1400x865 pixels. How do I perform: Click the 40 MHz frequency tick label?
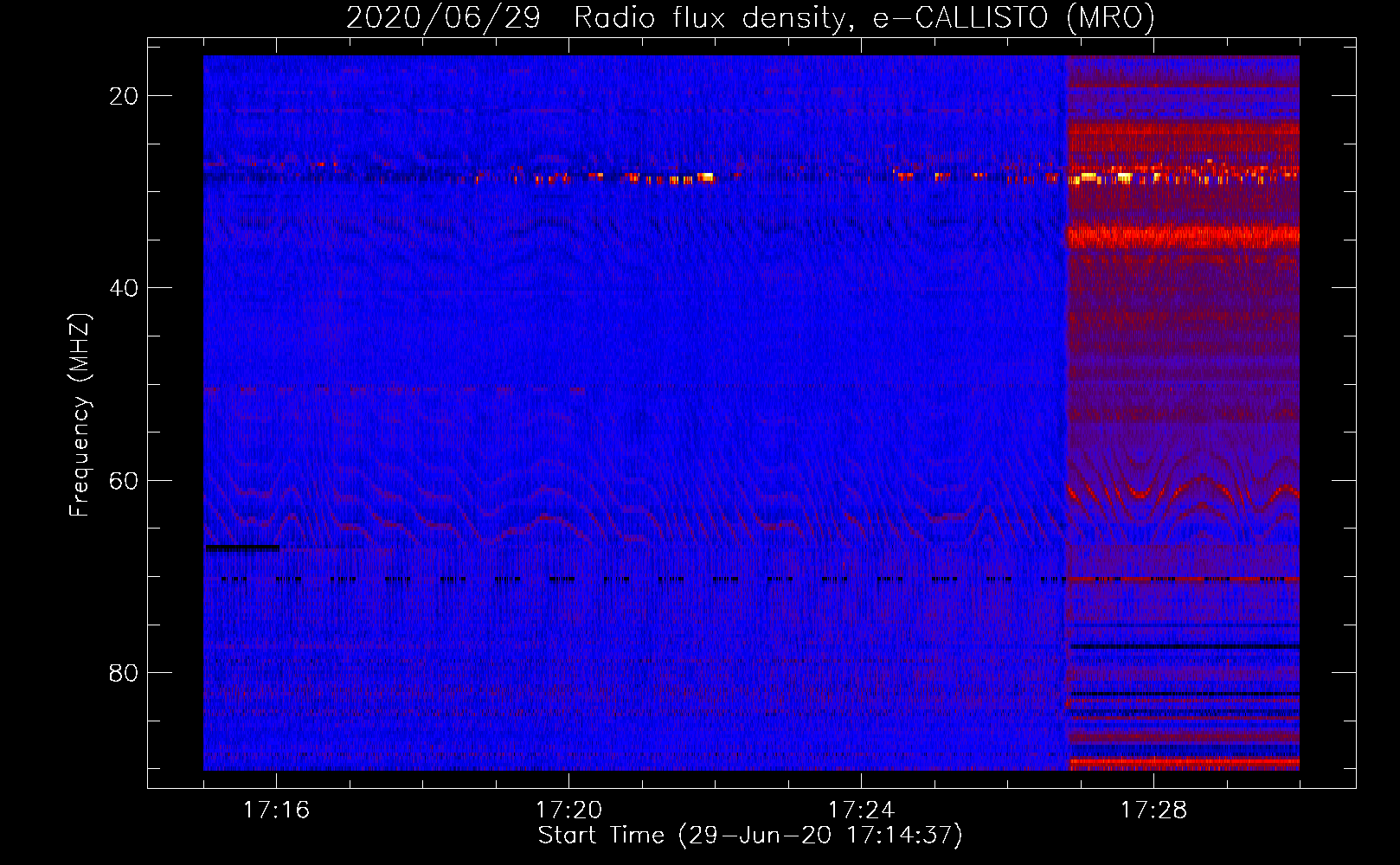tap(124, 288)
